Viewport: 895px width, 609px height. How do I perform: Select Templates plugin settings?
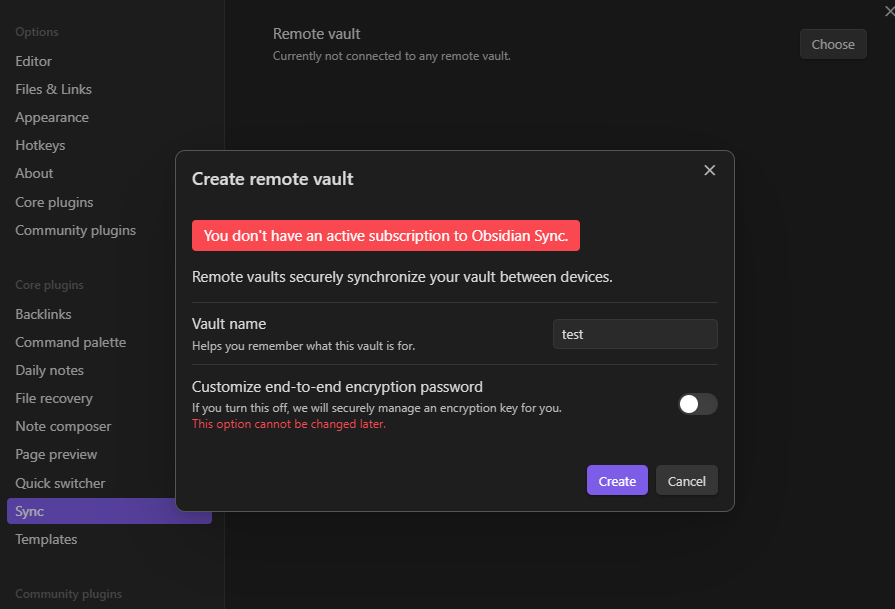click(46, 539)
